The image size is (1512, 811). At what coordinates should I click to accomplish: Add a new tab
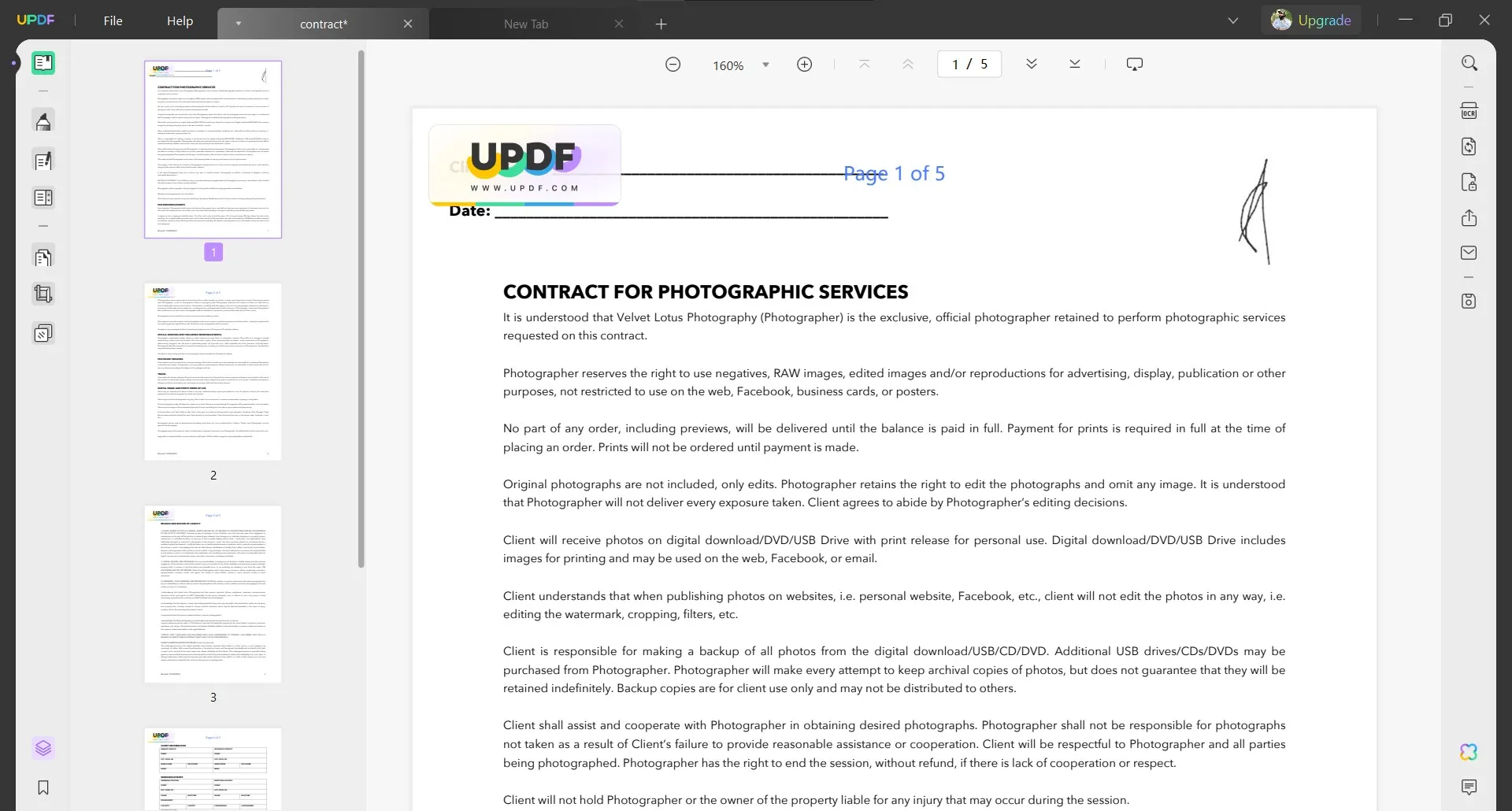pos(661,24)
